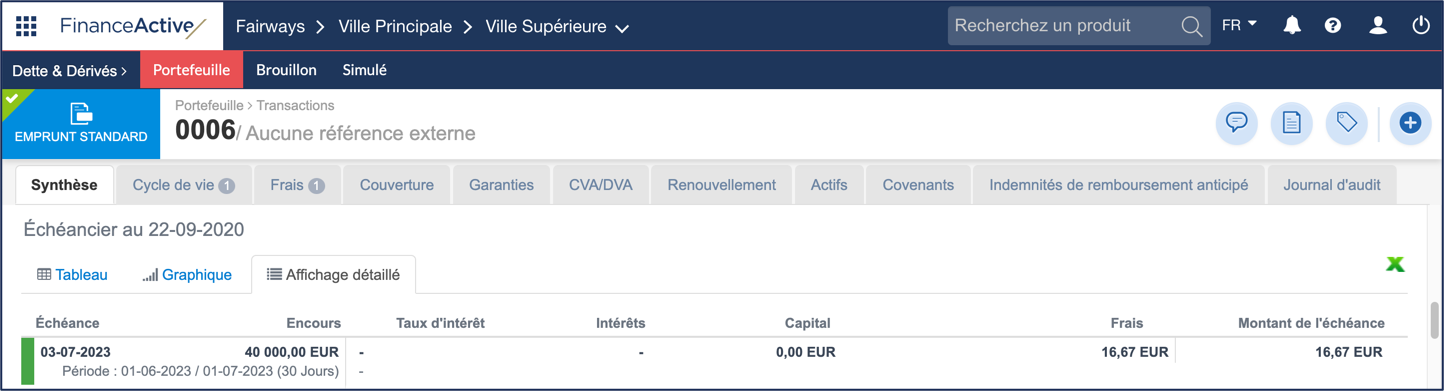1444x392 pixels.
Task: Click the search magnifier icon
Action: (1191, 27)
